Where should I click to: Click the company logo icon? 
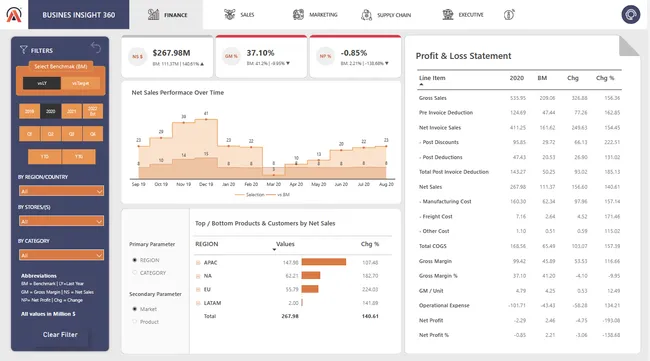pos(14,15)
